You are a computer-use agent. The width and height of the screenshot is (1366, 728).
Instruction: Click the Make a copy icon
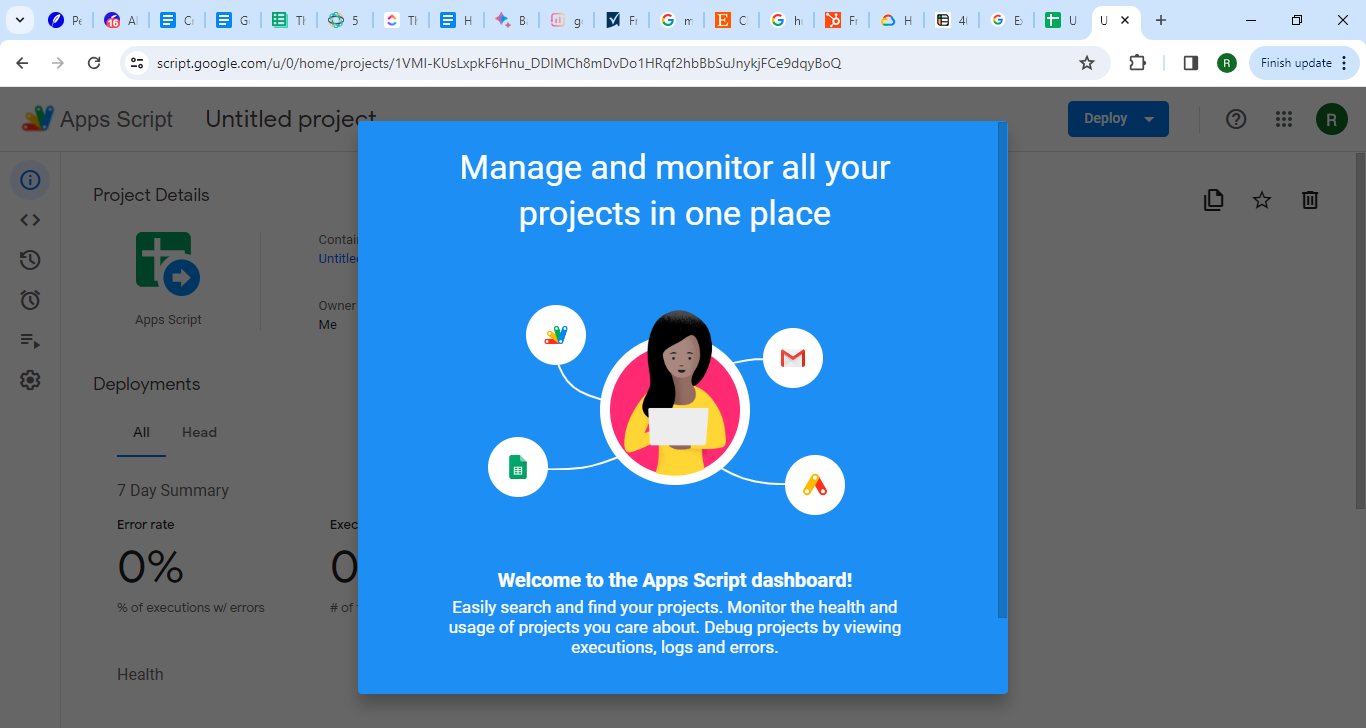(1213, 200)
